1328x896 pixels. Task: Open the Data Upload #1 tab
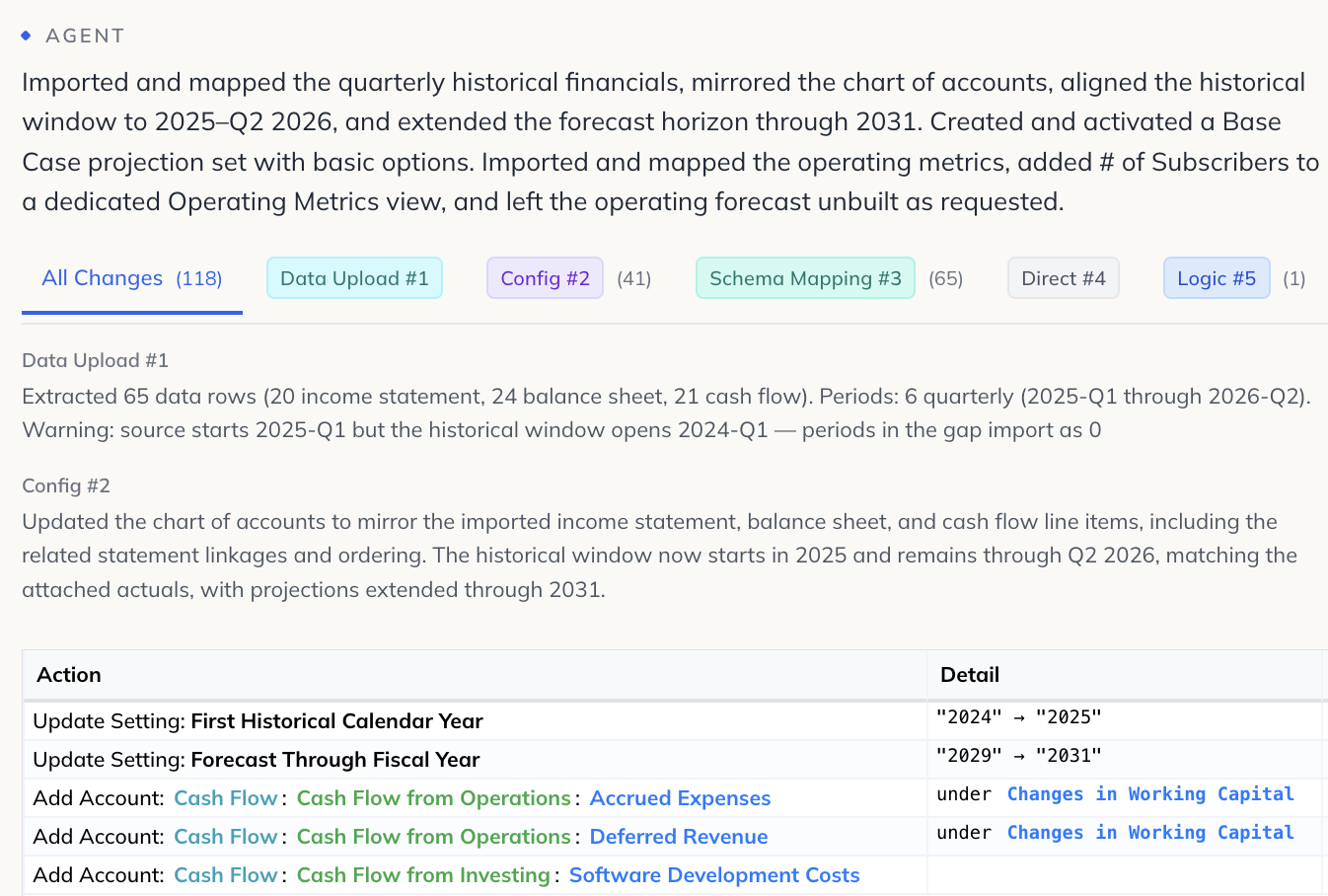[354, 278]
